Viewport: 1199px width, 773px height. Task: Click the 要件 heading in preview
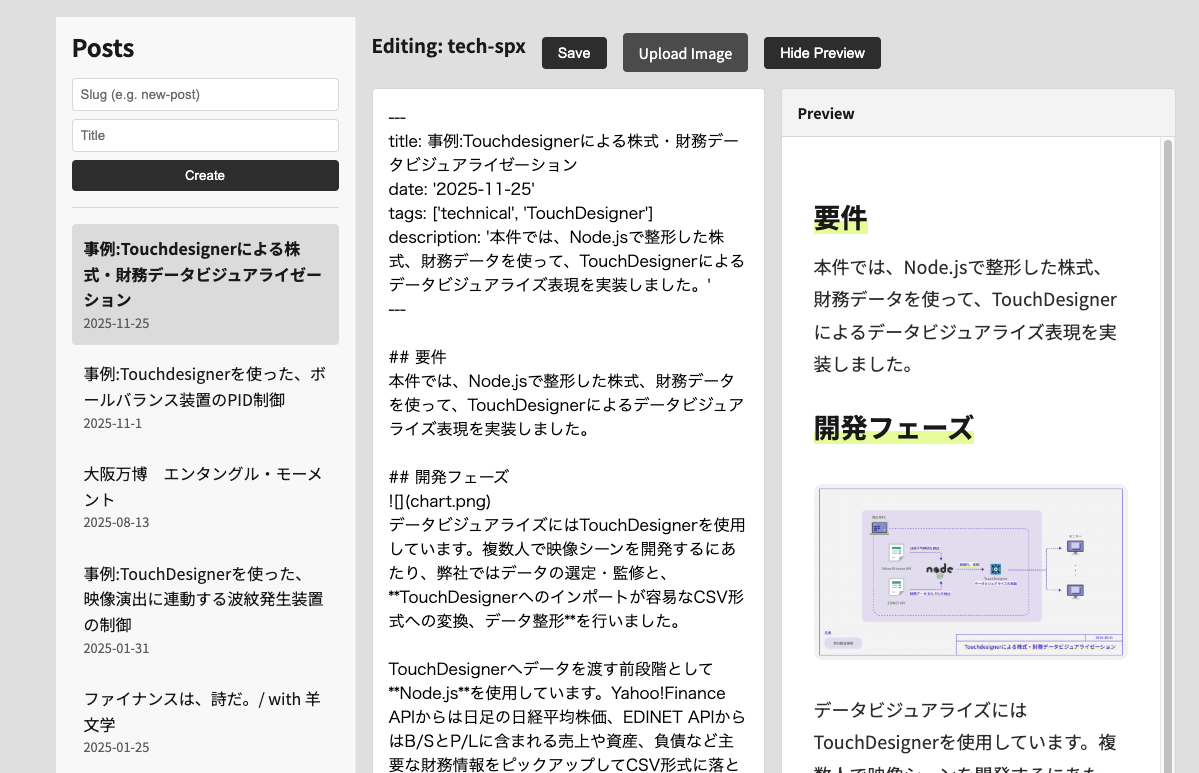pyautogui.click(x=840, y=218)
